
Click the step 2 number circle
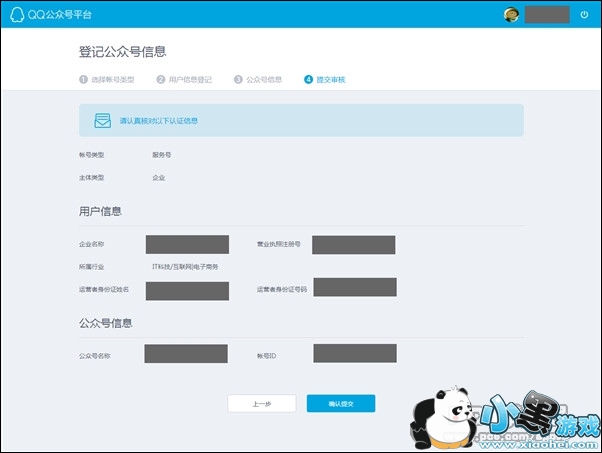pos(160,79)
